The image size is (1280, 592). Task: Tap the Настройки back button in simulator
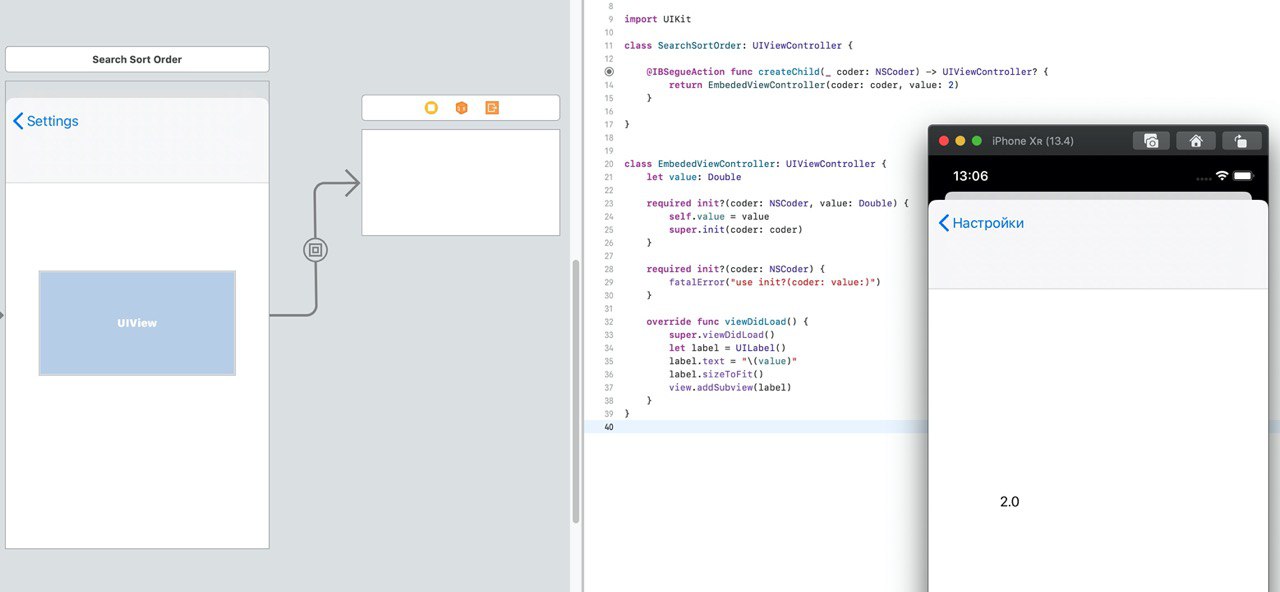(981, 223)
